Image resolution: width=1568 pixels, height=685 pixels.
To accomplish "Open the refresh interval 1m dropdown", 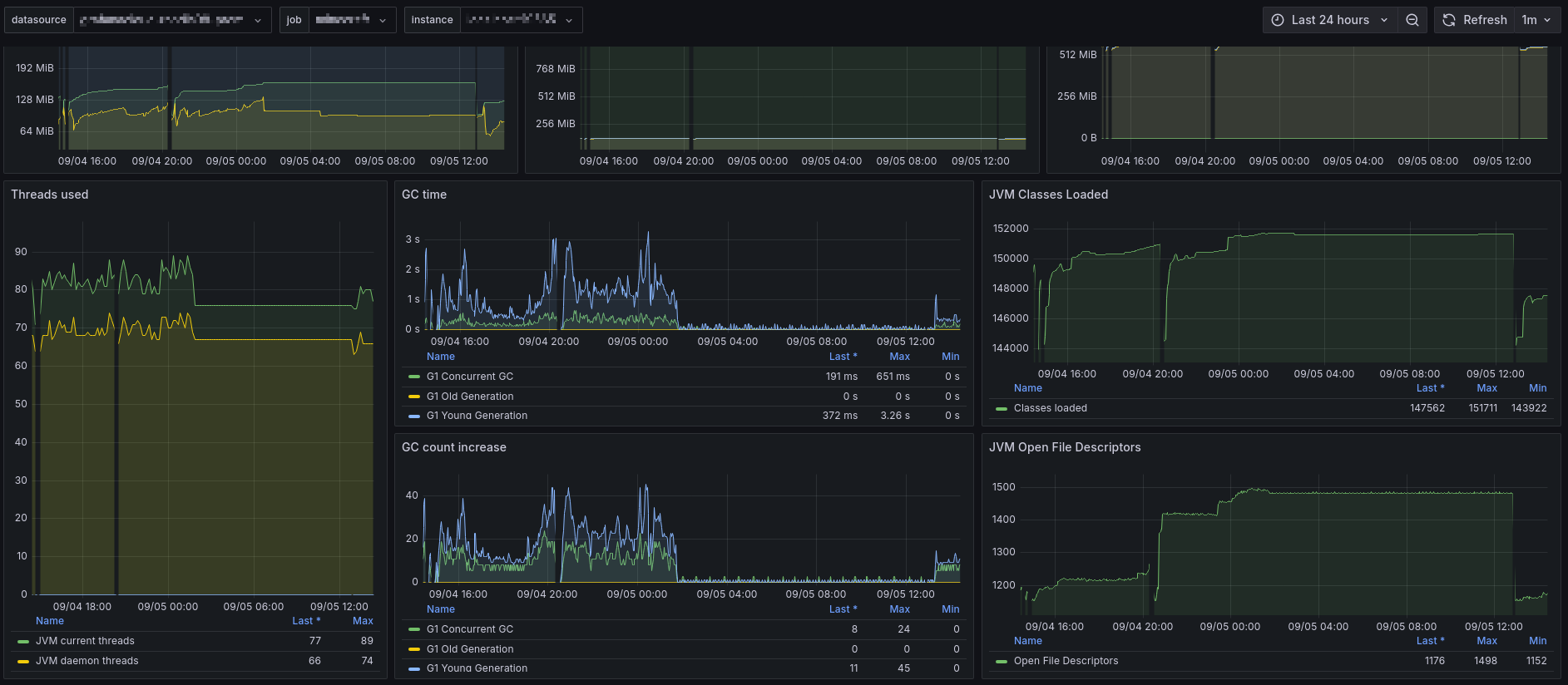I will pos(1537,20).
